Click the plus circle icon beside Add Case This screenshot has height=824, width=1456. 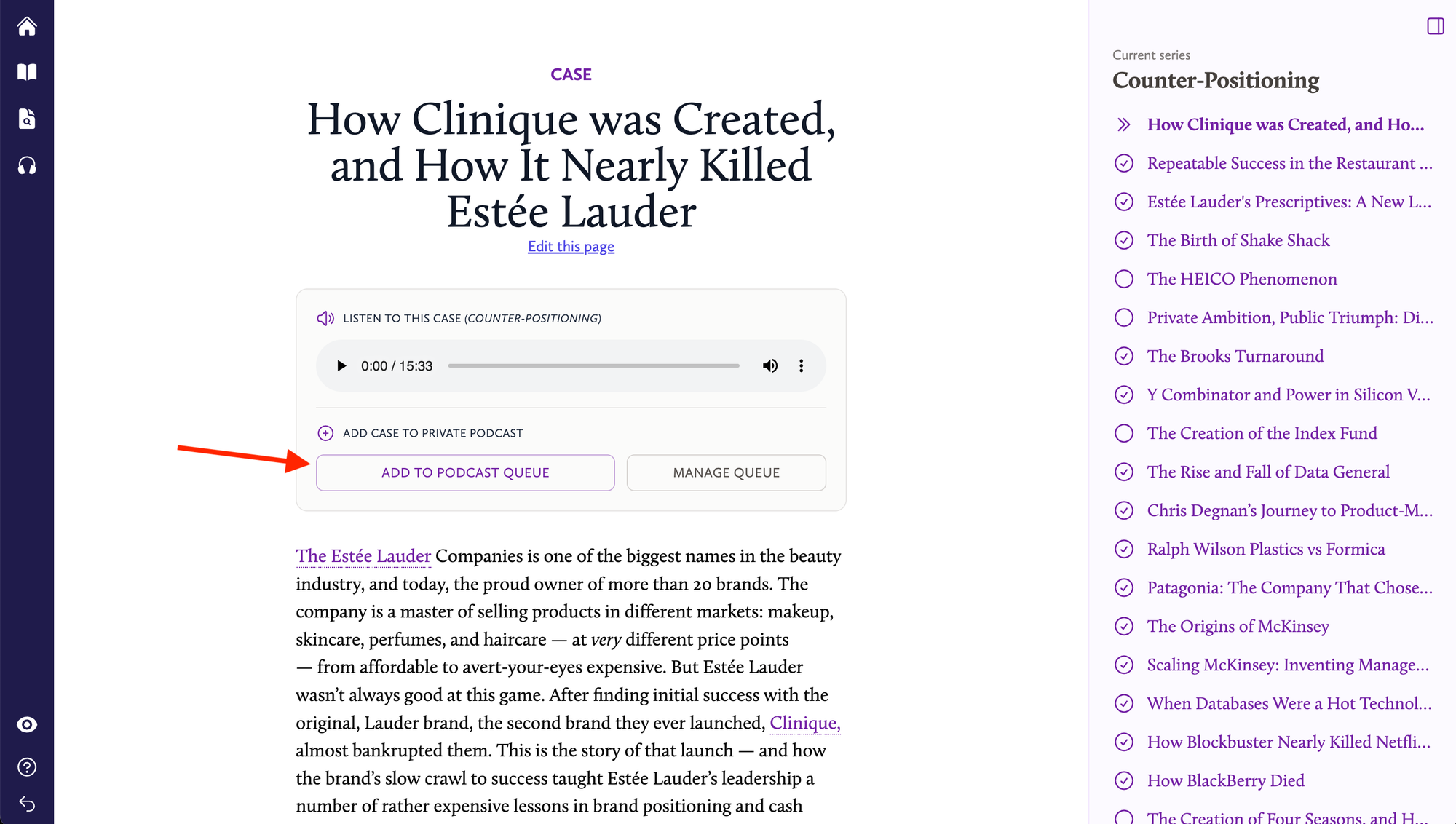pyautogui.click(x=325, y=433)
